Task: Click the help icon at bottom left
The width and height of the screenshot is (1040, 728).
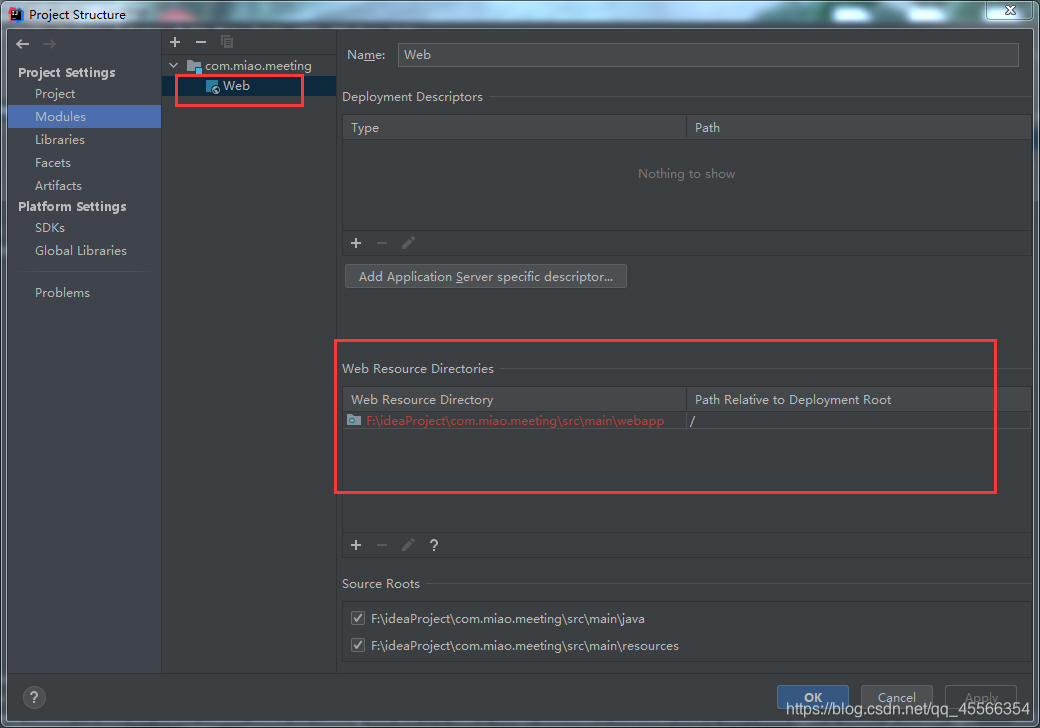Action: point(34,697)
